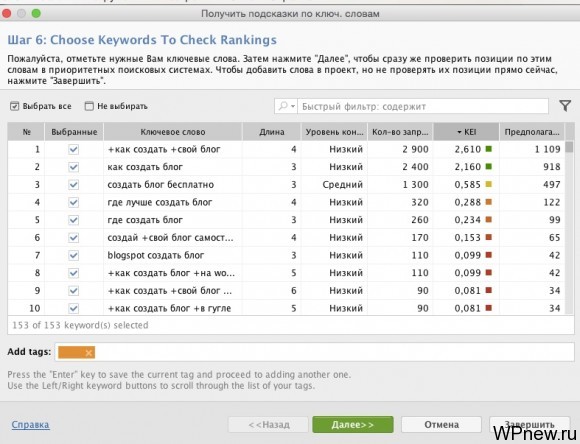The image size is (580, 444).
Task: Uncheck keyword как создать блог
Action: [74, 167]
